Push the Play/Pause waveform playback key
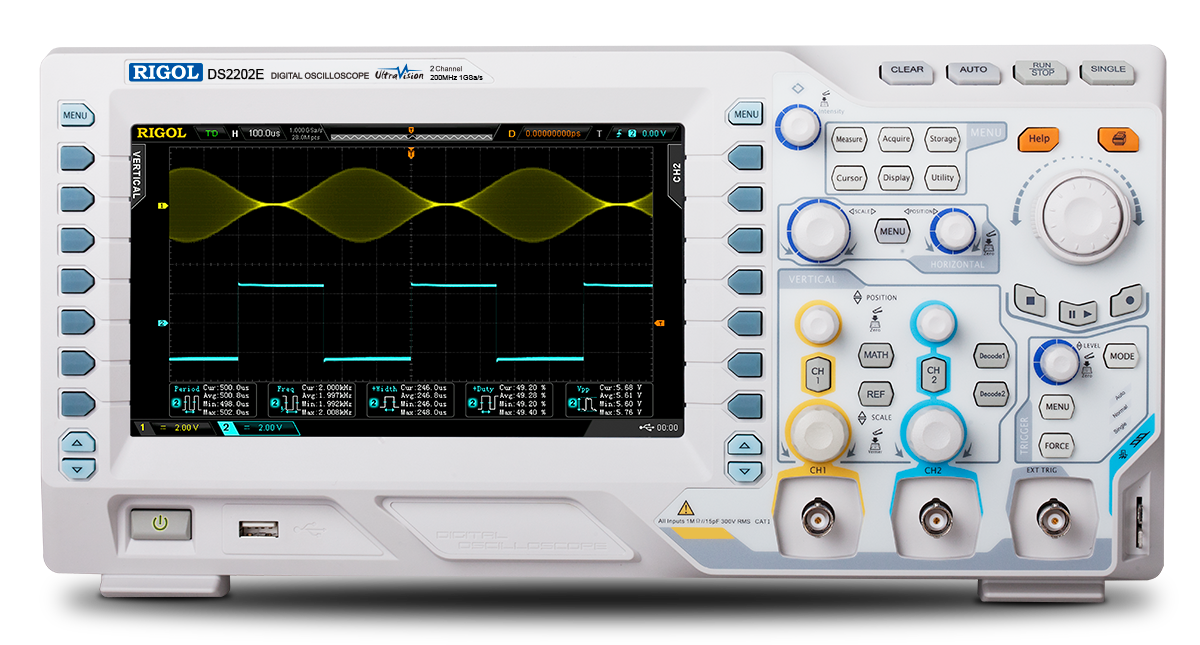Viewport: 1200px width, 645px height. tap(1077, 312)
